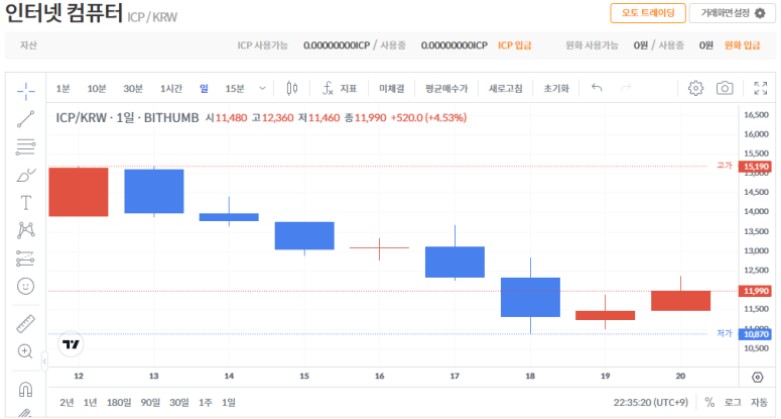Switch to 15분 interval
Screen dimensions: 781x419
tap(235, 89)
